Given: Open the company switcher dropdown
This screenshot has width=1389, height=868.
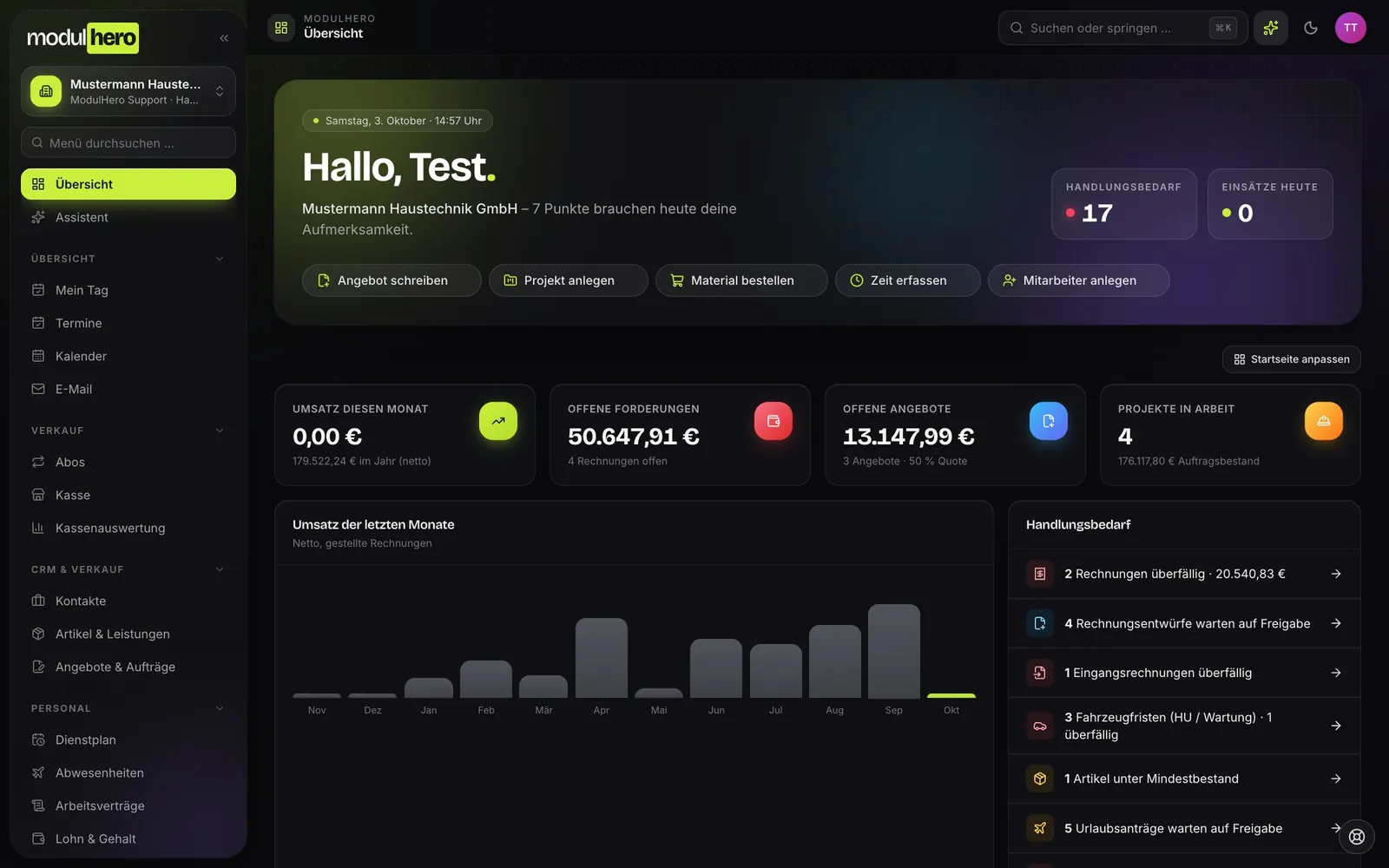Looking at the screenshot, I should (128, 91).
